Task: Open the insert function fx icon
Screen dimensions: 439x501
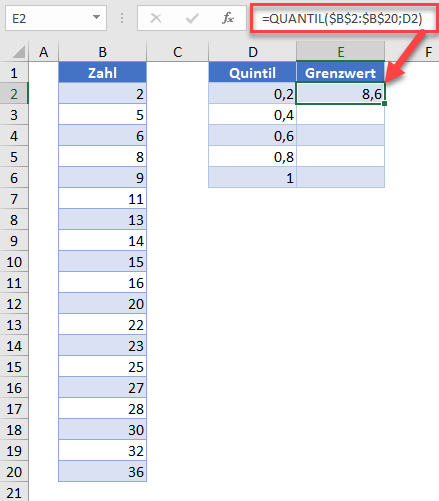Action: [x=228, y=18]
